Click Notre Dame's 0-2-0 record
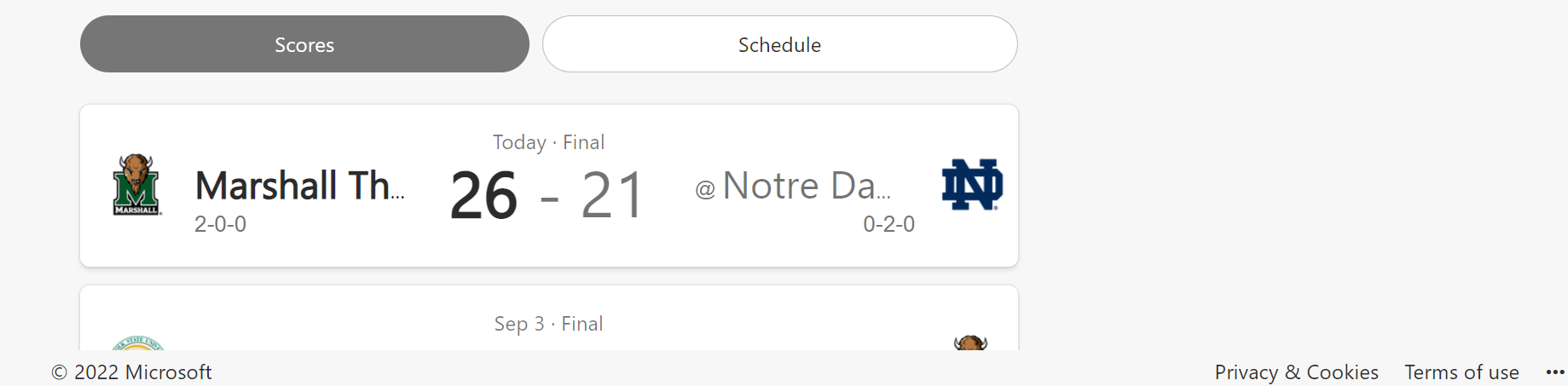 pyautogui.click(x=888, y=224)
